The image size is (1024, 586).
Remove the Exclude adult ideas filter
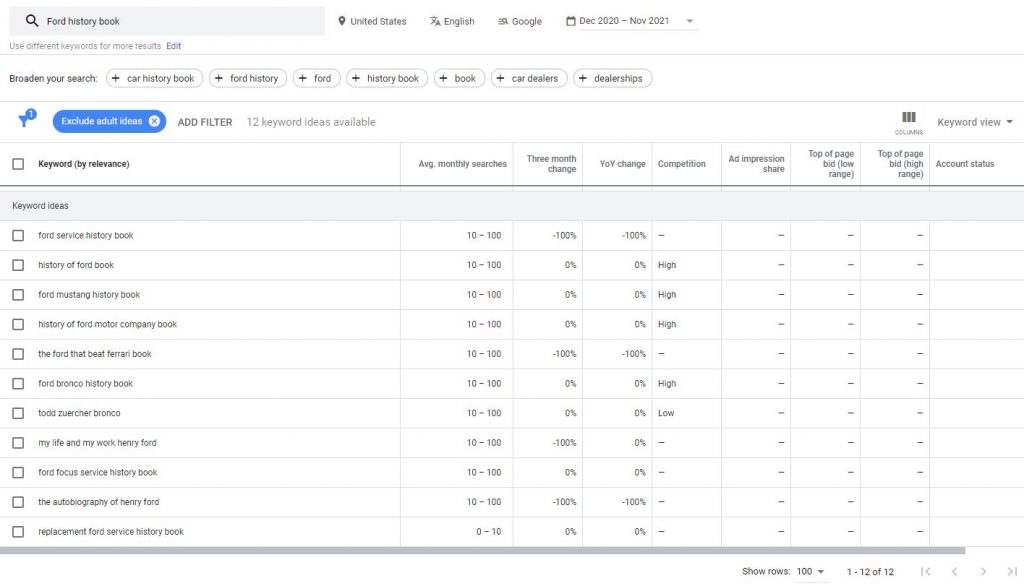tap(154, 121)
